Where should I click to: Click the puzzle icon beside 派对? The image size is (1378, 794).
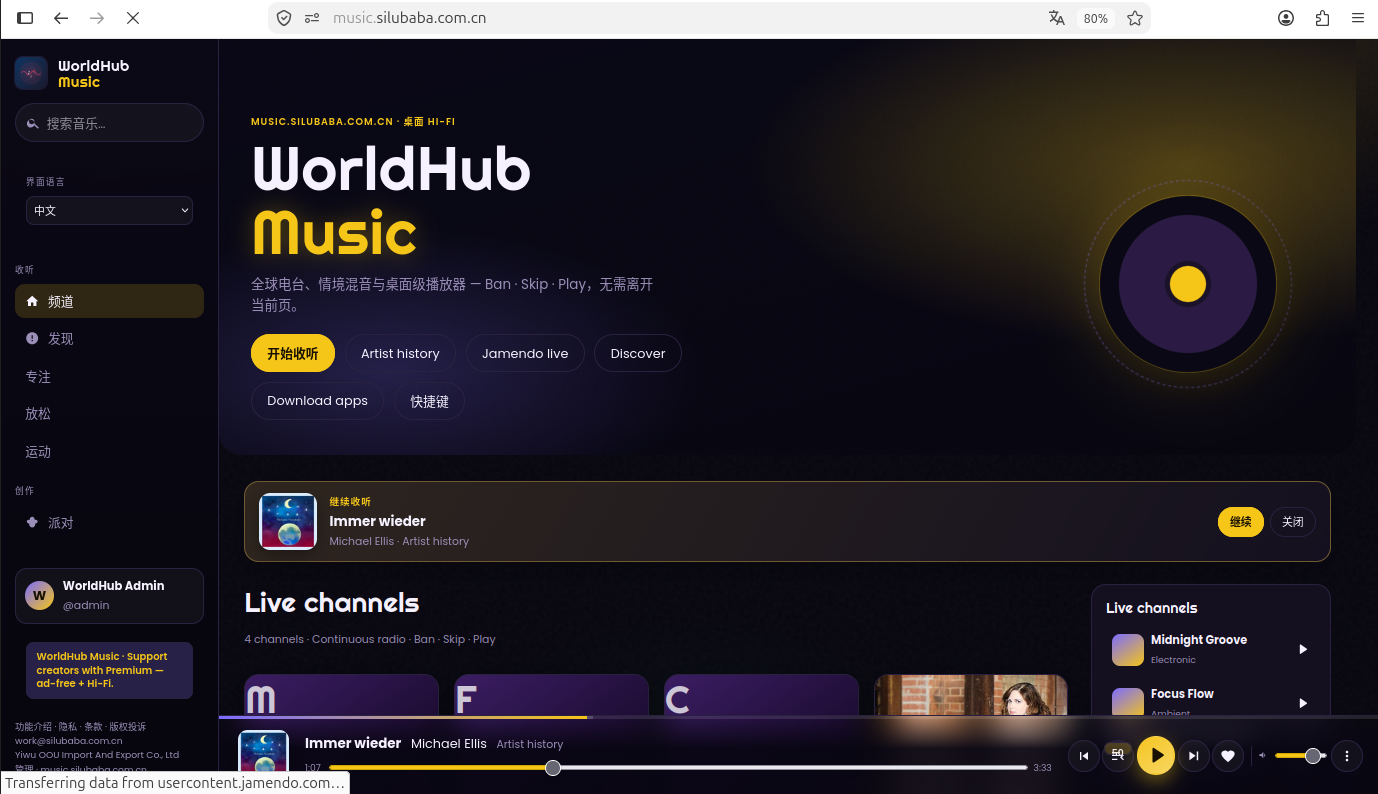click(32, 522)
